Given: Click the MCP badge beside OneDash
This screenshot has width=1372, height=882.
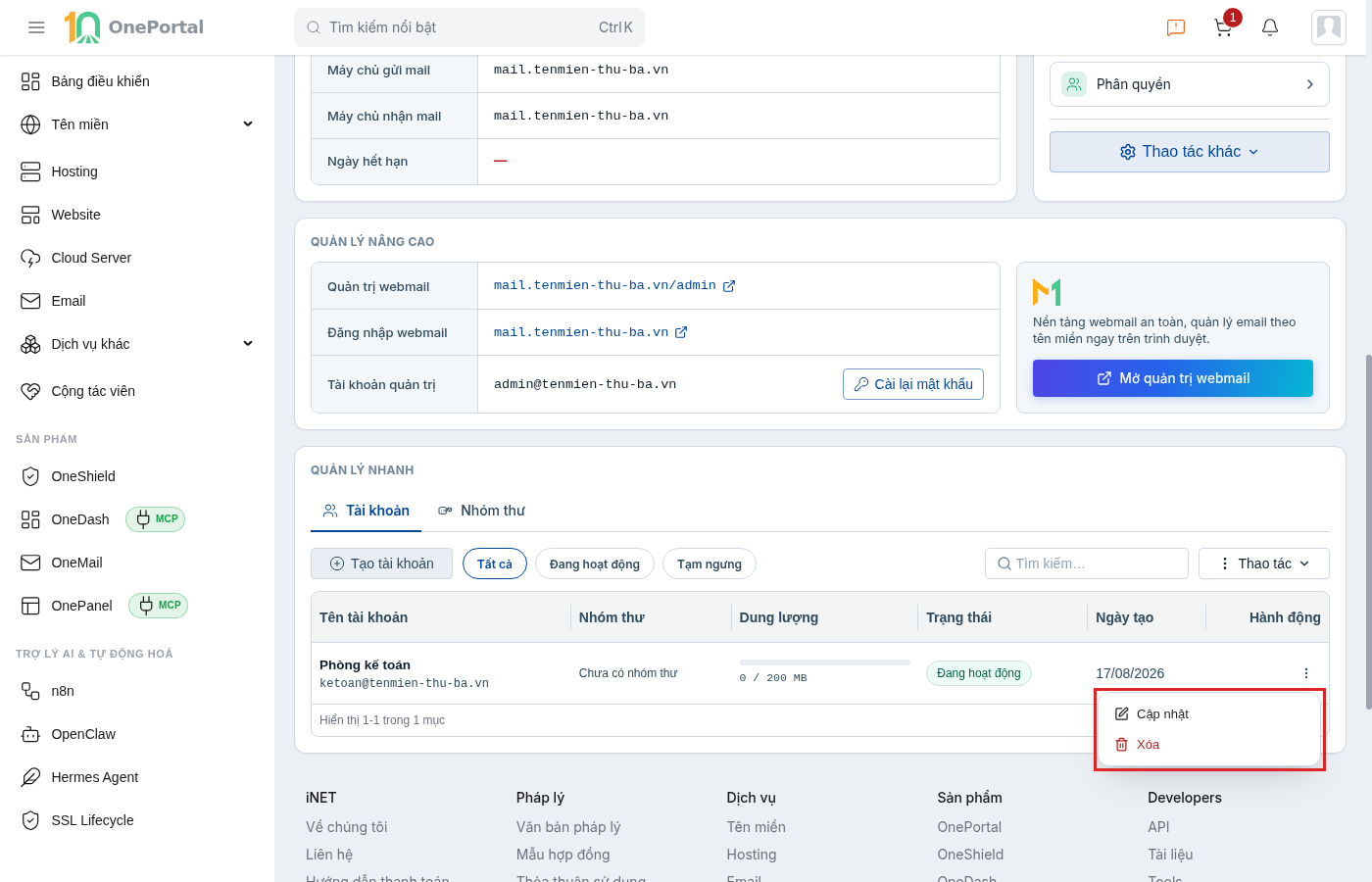Looking at the screenshot, I should [x=155, y=519].
